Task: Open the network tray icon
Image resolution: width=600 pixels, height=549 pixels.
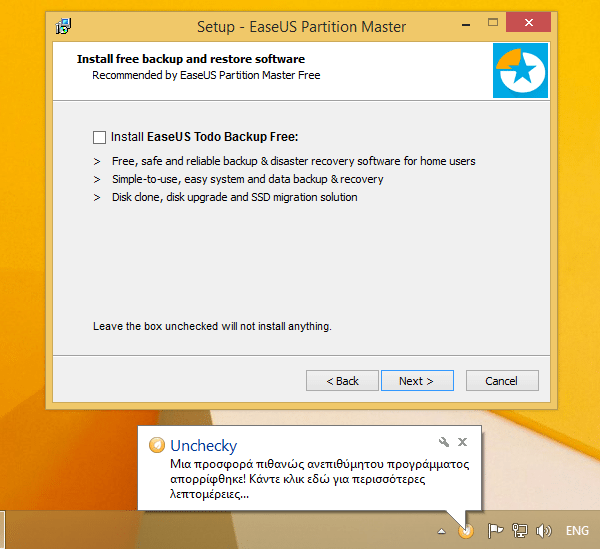Action: click(x=520, y=531)
